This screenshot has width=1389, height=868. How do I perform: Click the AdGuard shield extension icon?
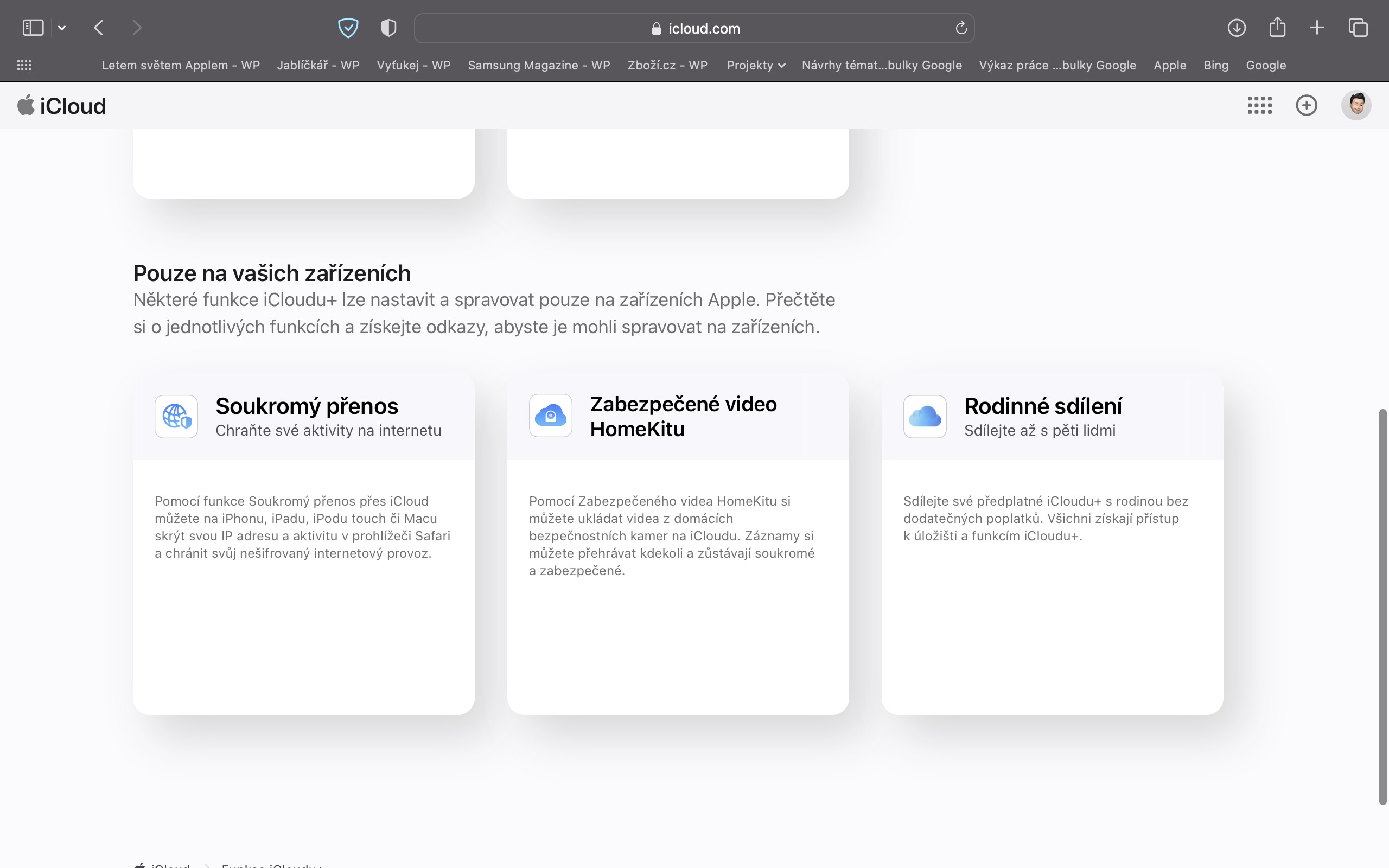point(348,28)
